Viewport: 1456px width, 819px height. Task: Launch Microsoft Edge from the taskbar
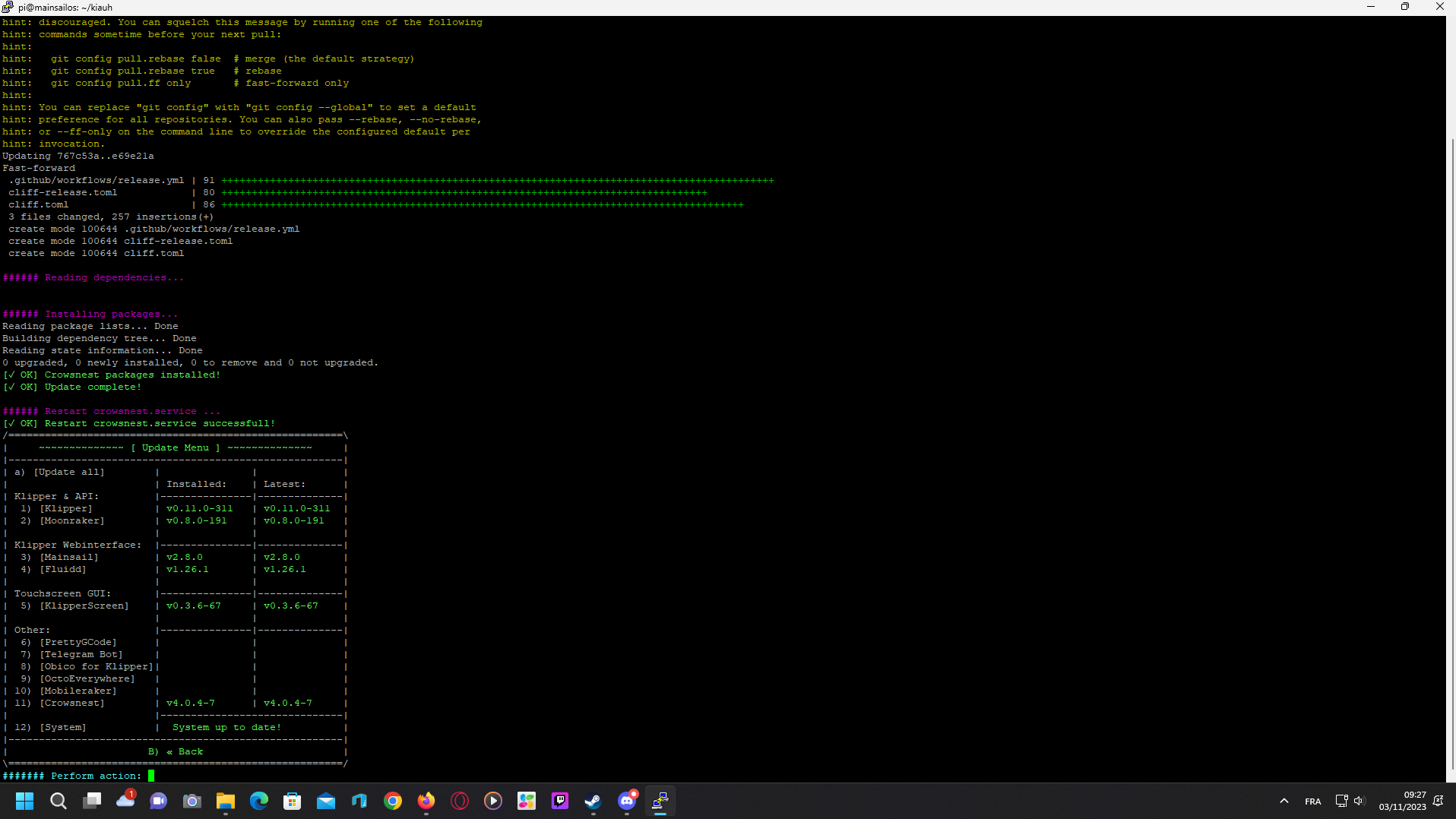click(259, 801)
